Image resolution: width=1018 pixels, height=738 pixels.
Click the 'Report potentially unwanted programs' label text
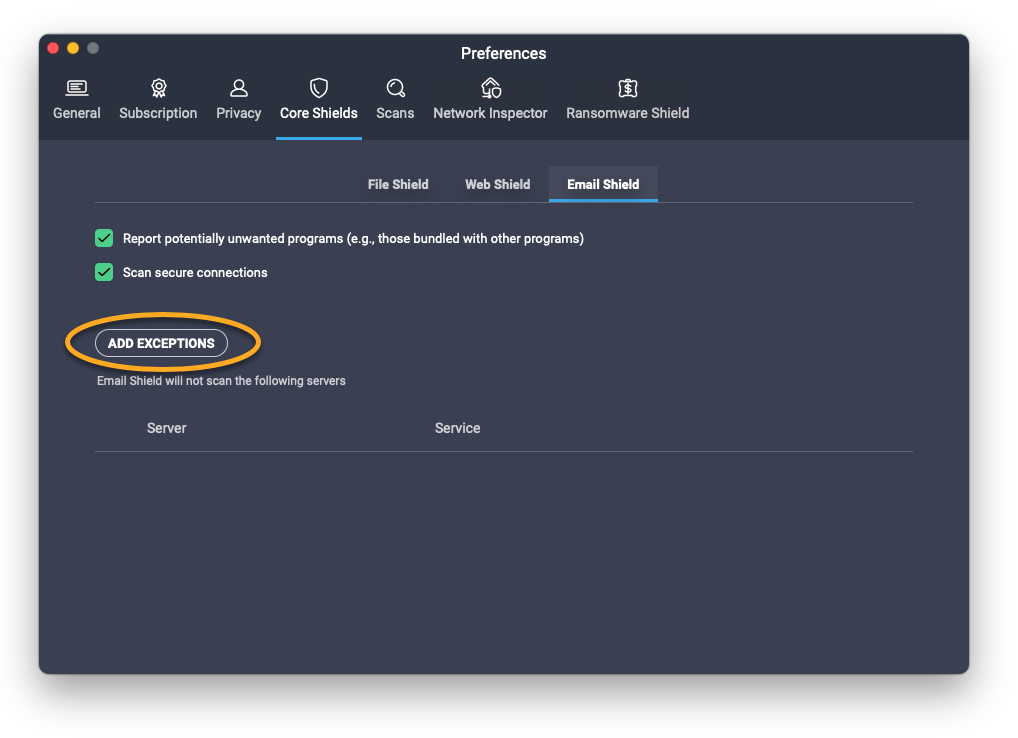pyautogui.click(x=353, y=238)
